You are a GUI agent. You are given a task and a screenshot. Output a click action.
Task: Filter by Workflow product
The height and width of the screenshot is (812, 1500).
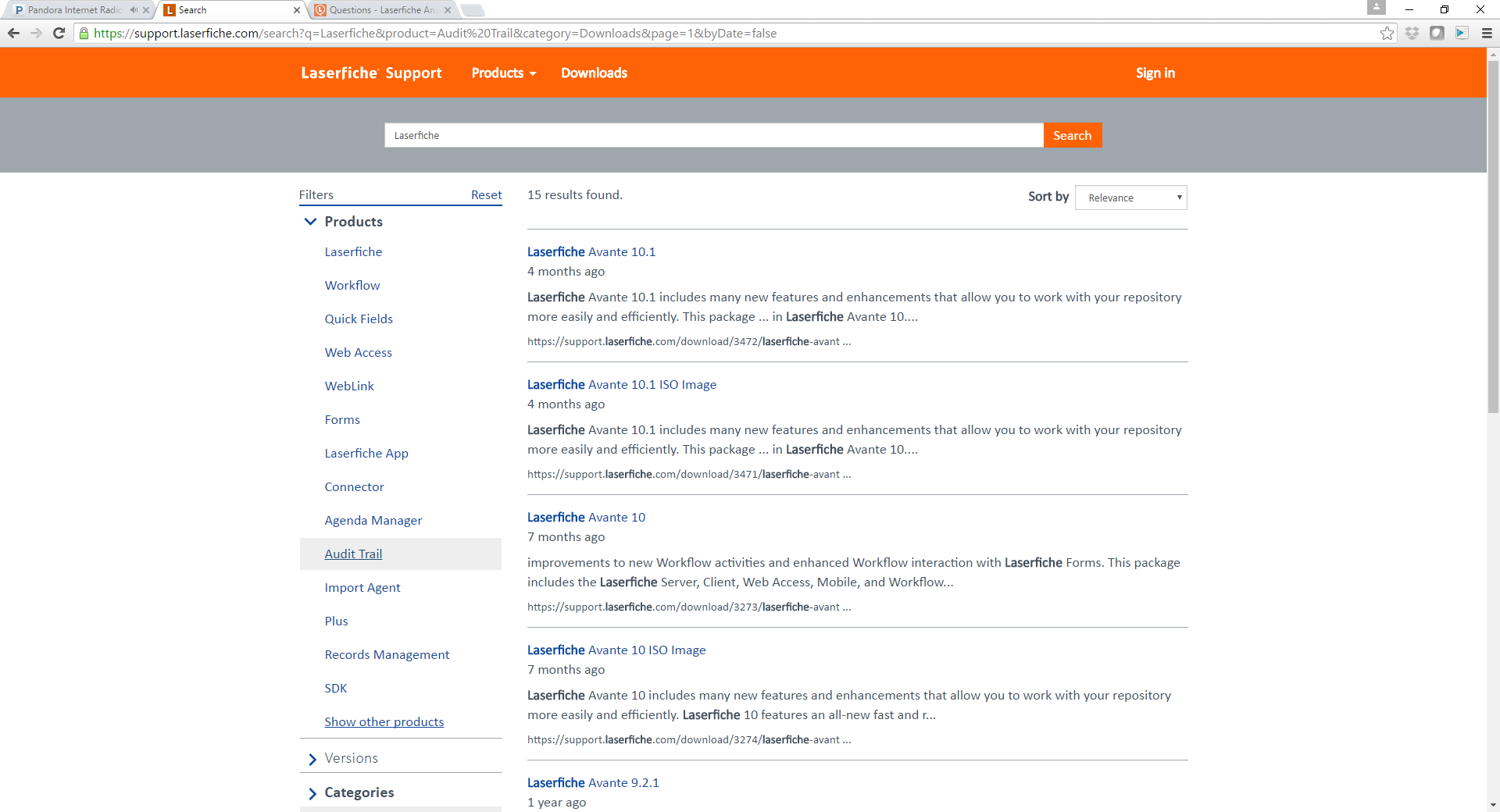352,285
